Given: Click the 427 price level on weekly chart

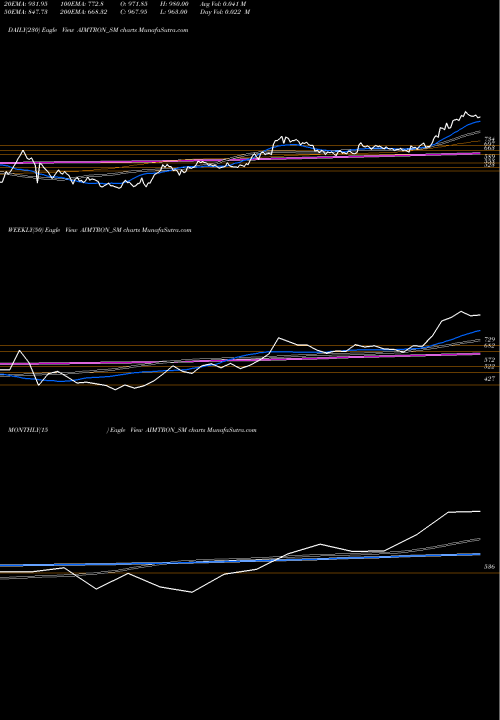Looking at the screenshot, I should point(489,379).
